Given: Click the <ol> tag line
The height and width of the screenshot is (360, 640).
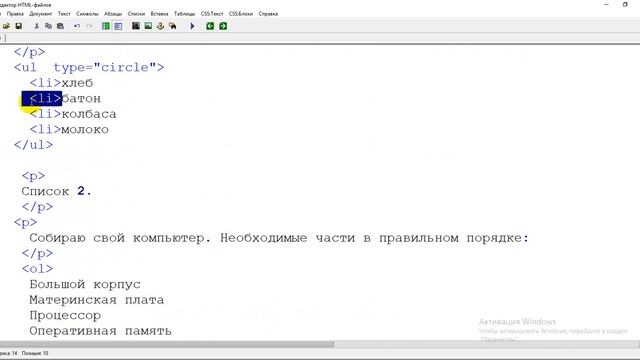Looking at the screenshot, I should point(38,269).
